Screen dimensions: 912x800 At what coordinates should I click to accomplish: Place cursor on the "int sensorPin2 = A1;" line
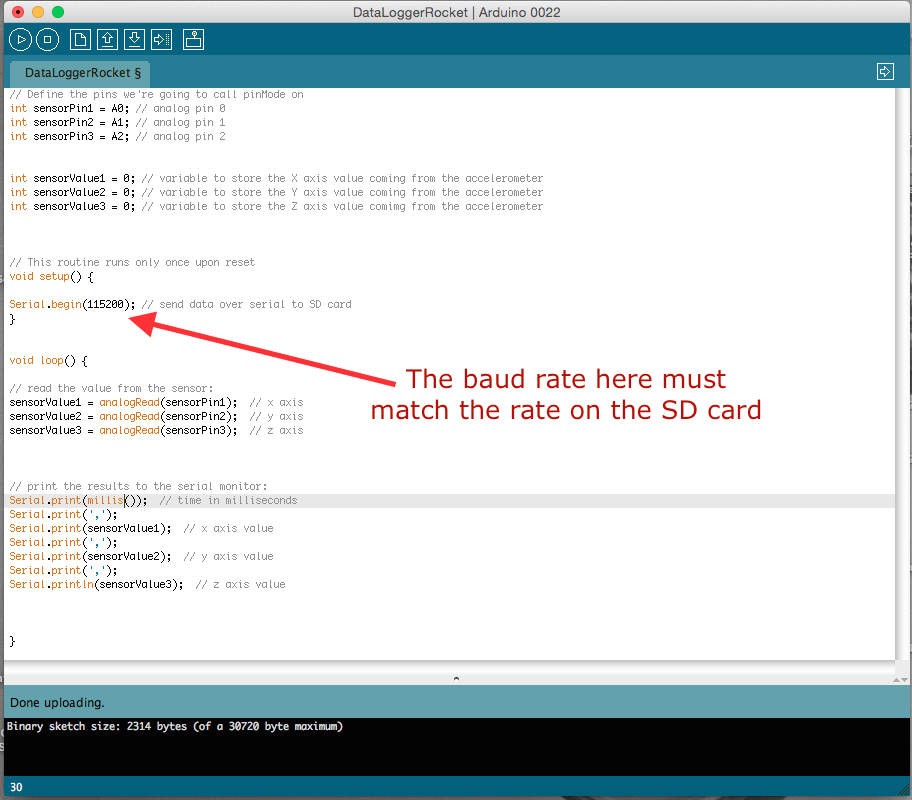click(x=69, y=122)
